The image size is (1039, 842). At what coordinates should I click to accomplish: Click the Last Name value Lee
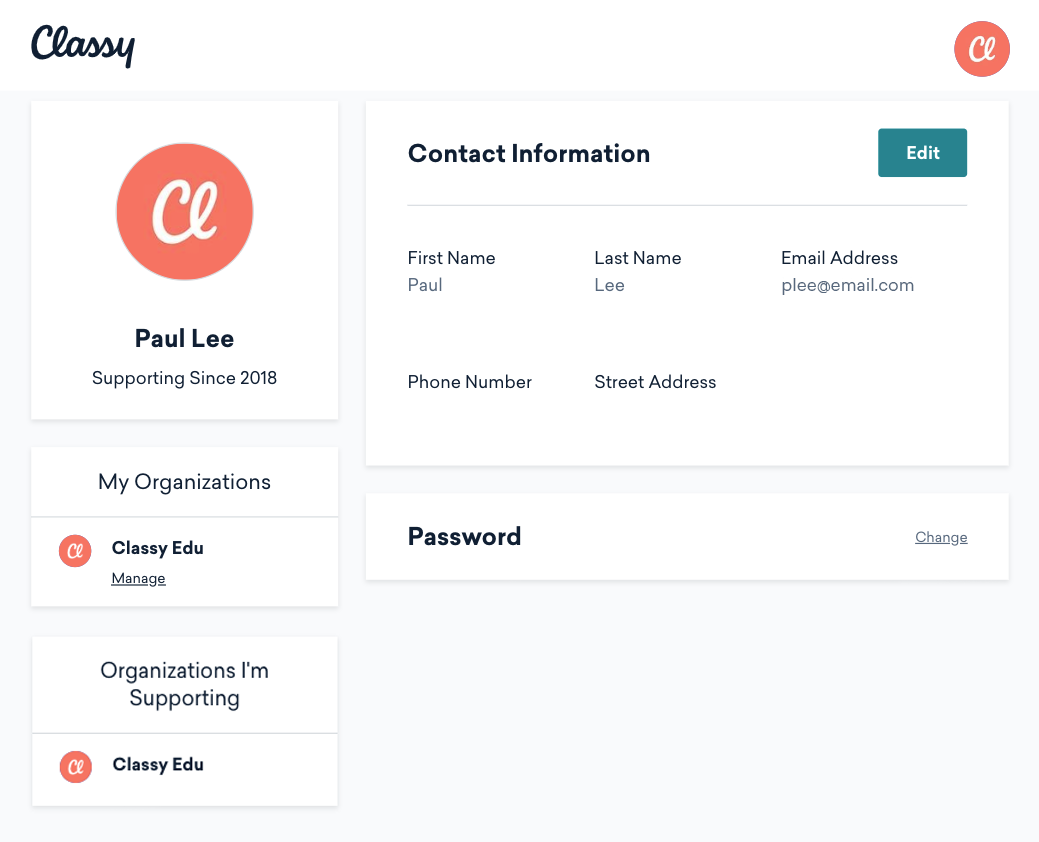609,286
